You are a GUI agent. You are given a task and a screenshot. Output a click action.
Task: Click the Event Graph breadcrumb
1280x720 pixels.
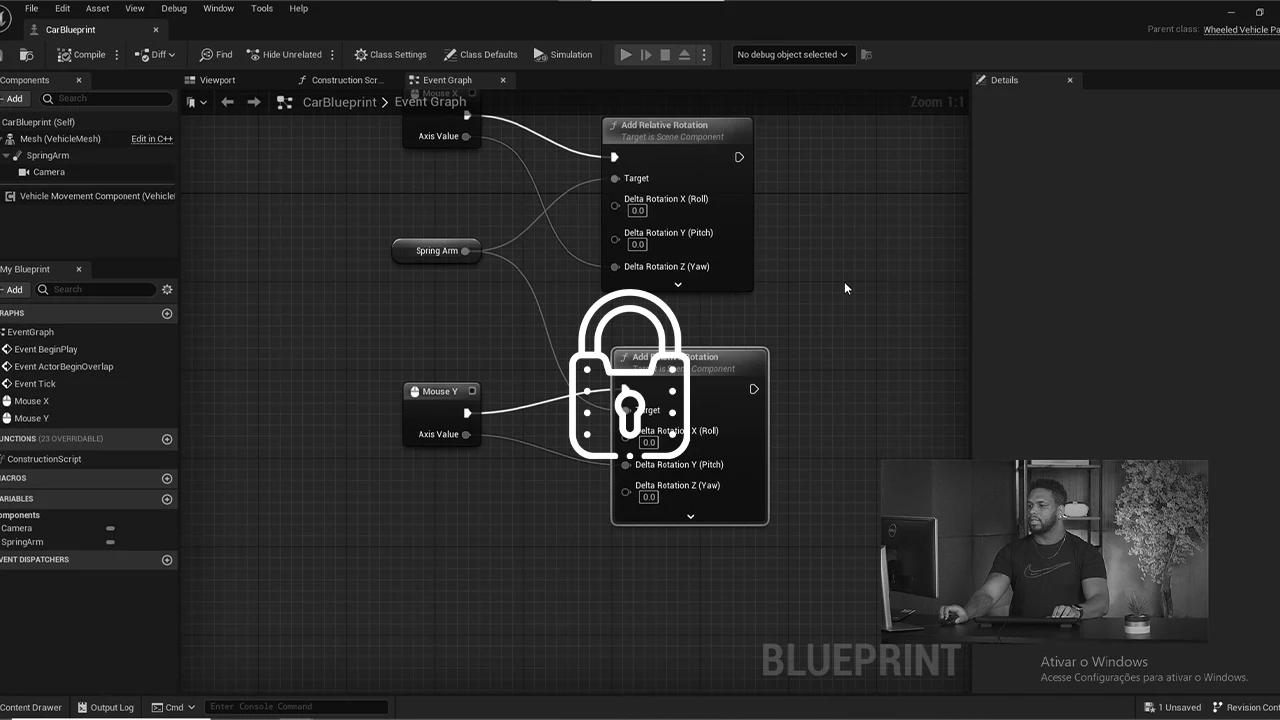click(x=430, y=102)
